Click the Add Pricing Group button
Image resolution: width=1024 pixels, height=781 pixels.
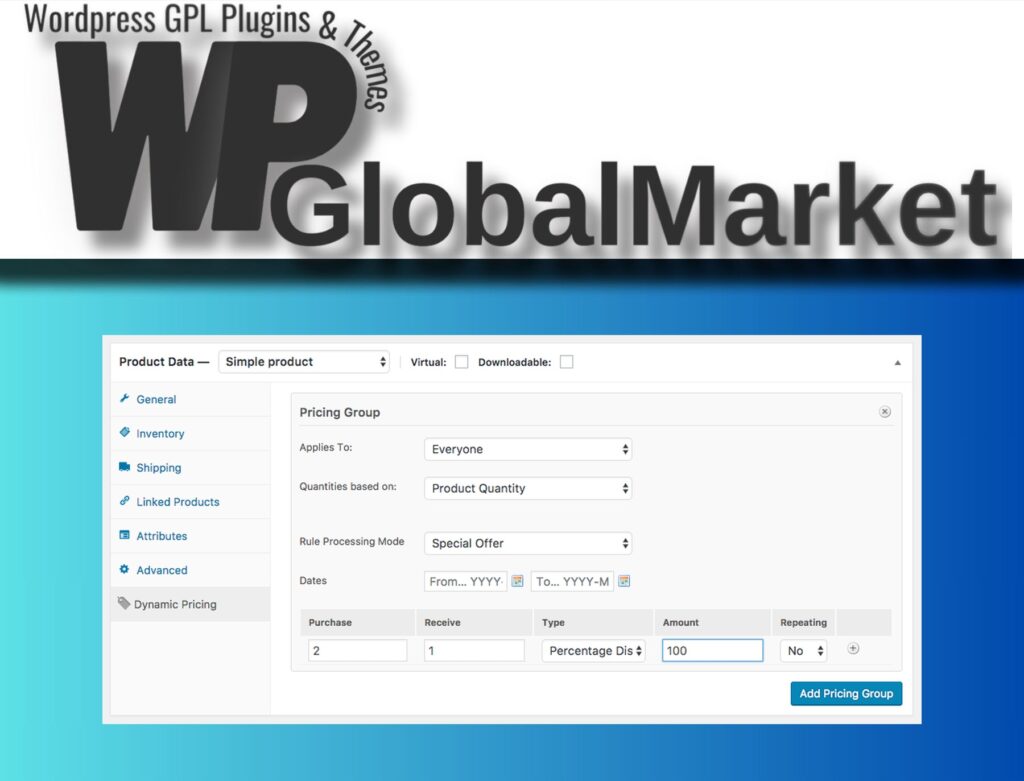point(846,693)
